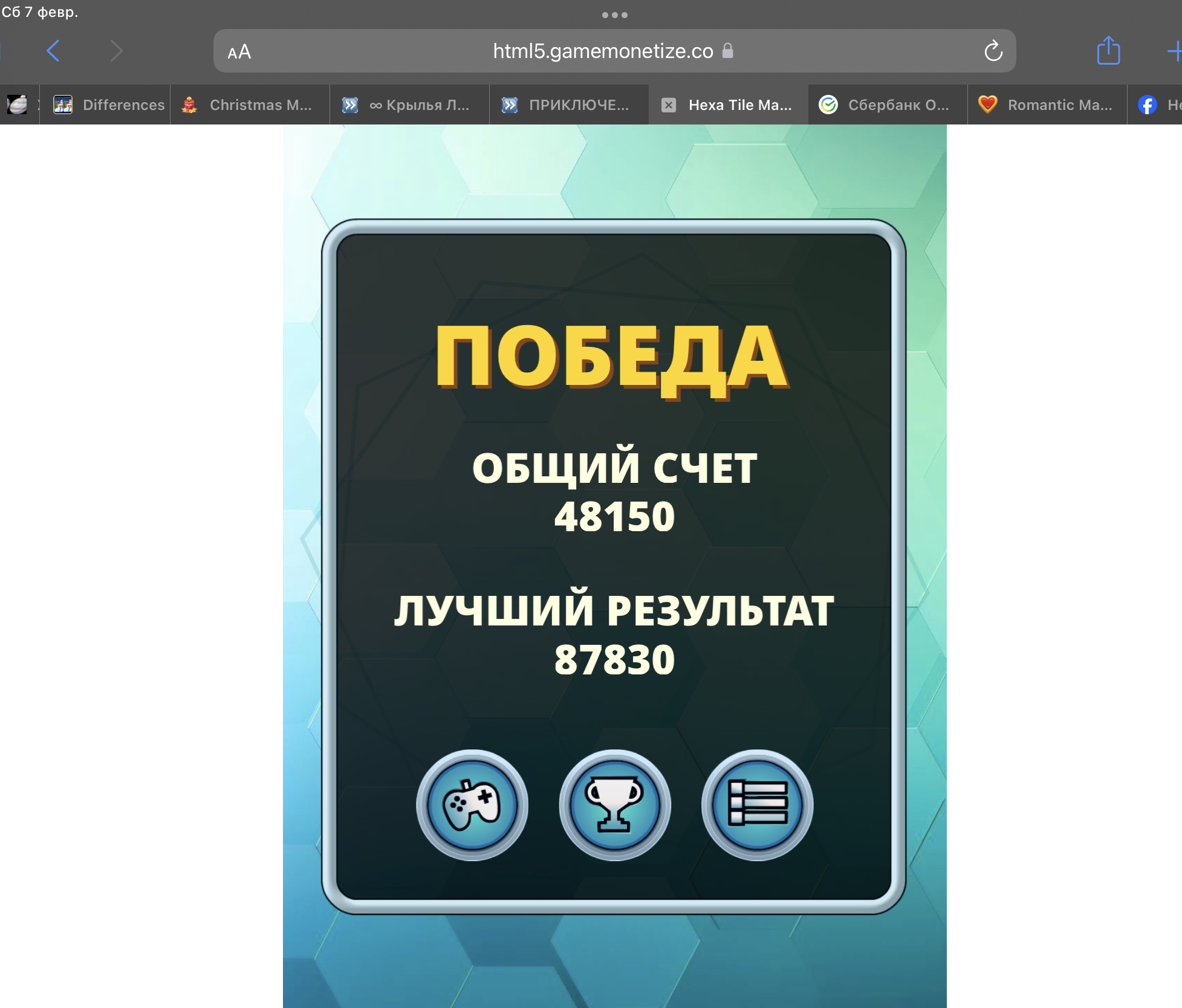The width and height of the screenshot is (1182, 1008).
Task: Tap the three-dot multitasking control
Action: [x=615, y=15]
